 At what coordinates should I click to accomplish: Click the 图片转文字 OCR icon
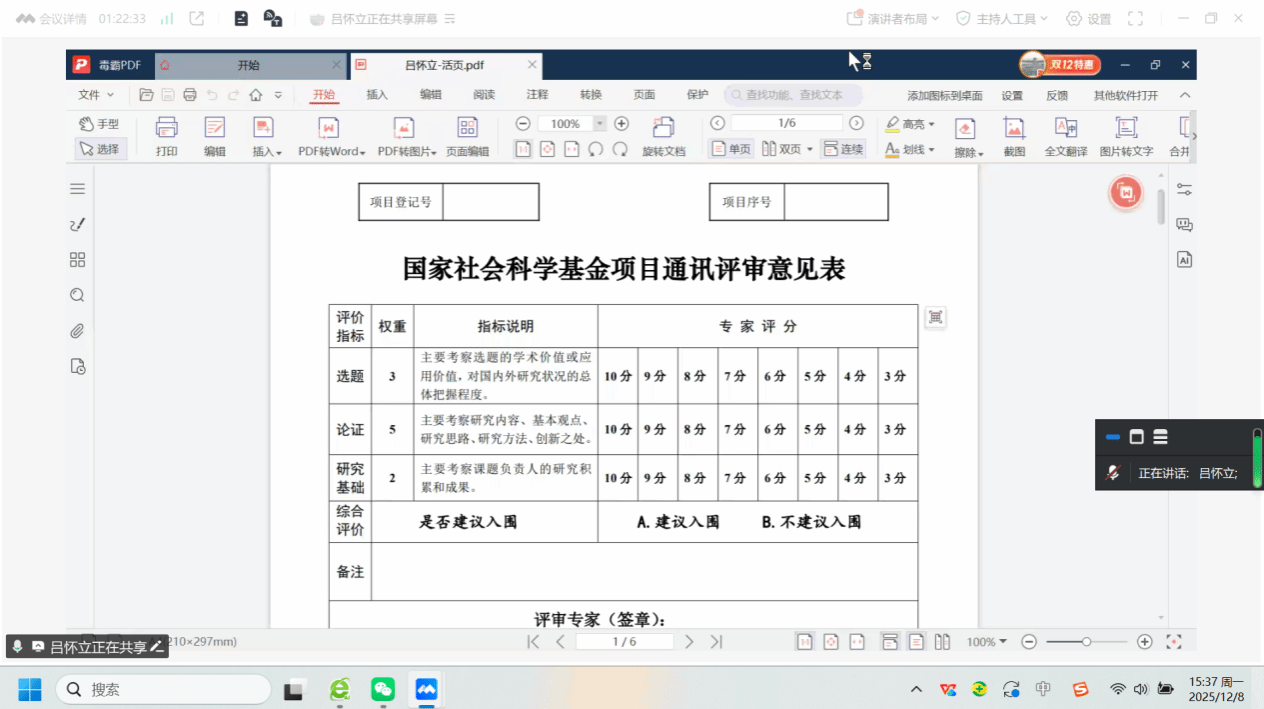click(1126, 136)
